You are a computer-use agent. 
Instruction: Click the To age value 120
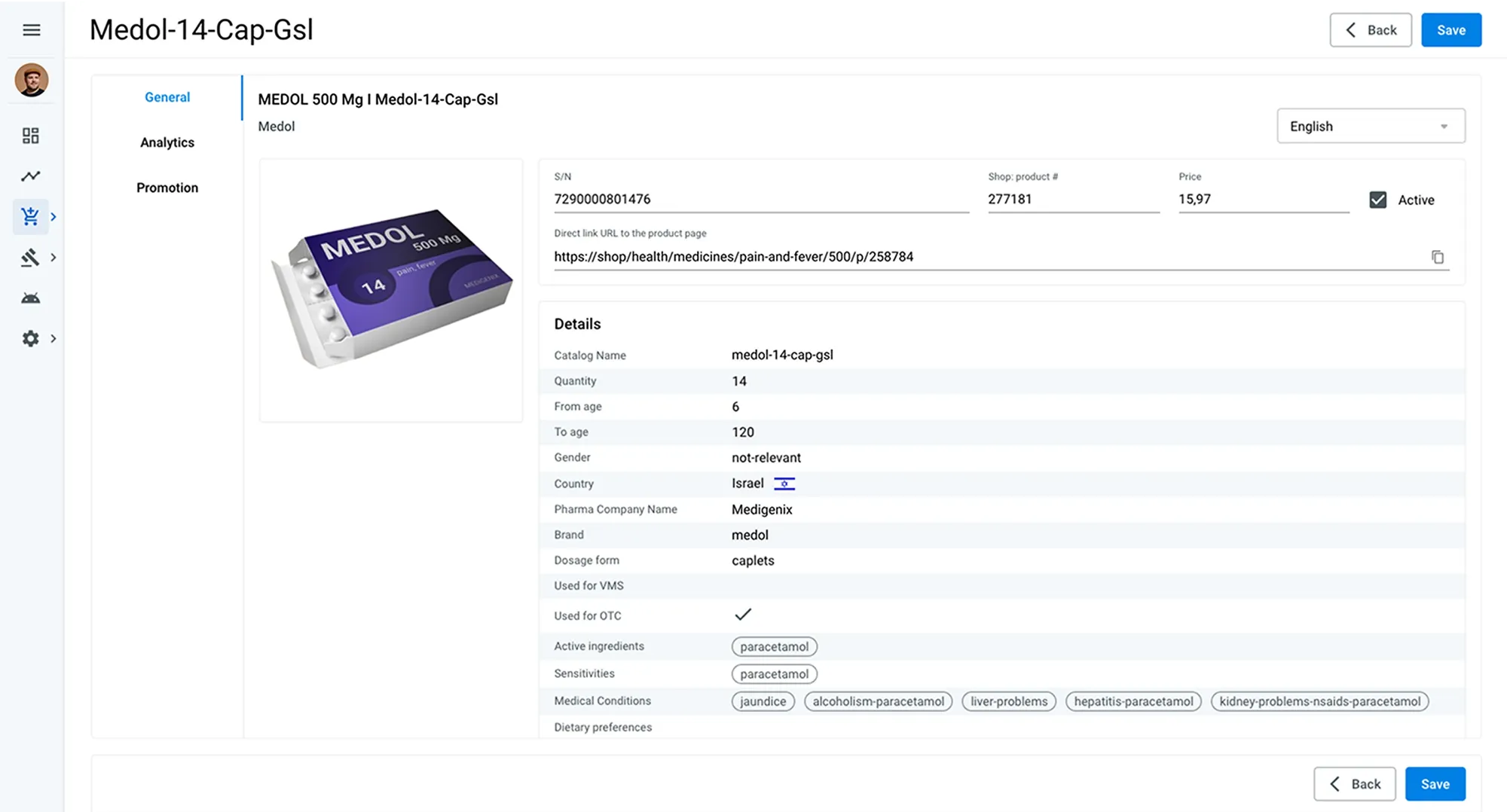click(743, 432)
